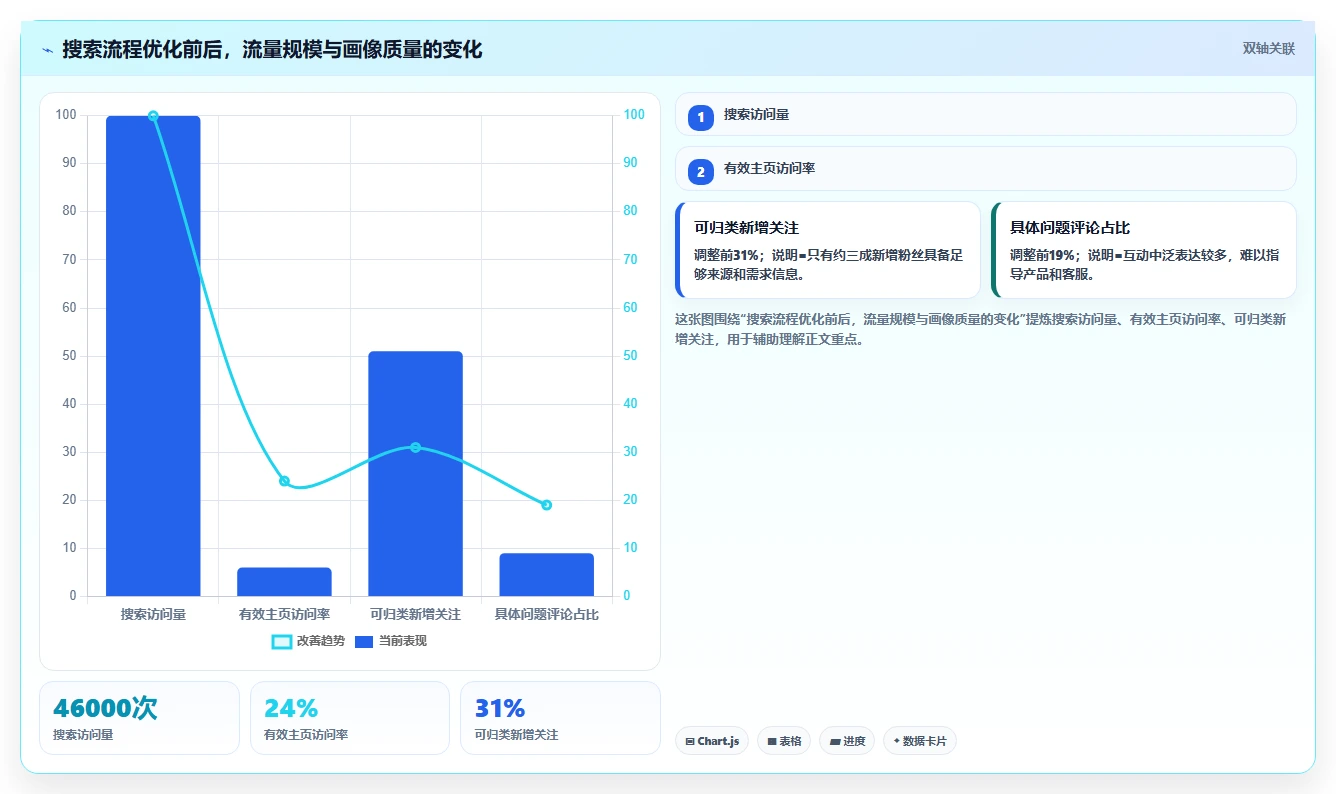Select the 有效主页访问率 list item
The image size is (1336, 794).
click(986, 168)
